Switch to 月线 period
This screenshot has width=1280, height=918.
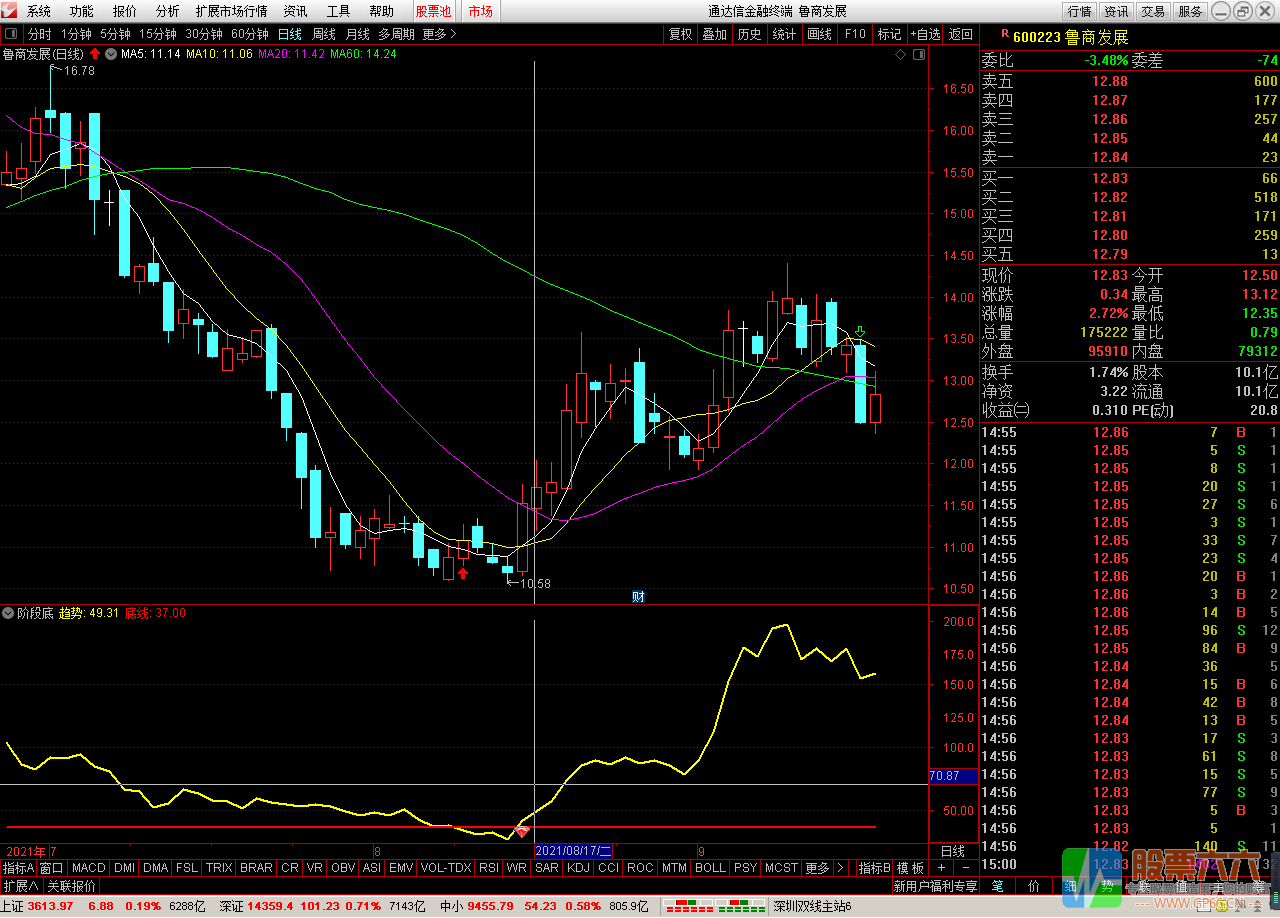pos(358,34)
